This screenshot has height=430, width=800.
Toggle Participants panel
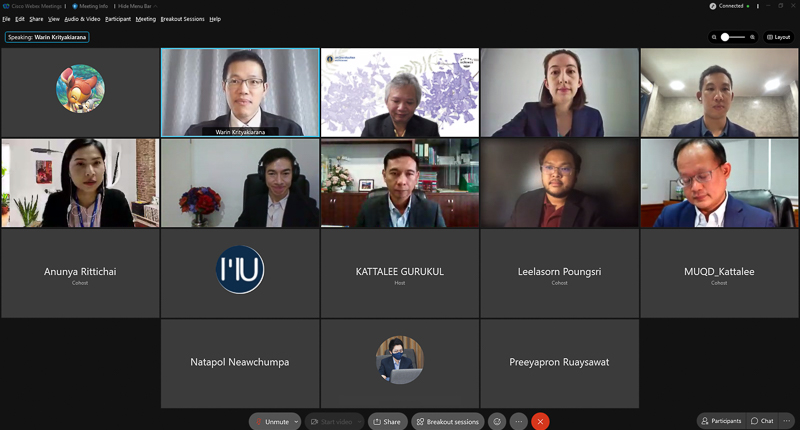[x=721, y=421]
